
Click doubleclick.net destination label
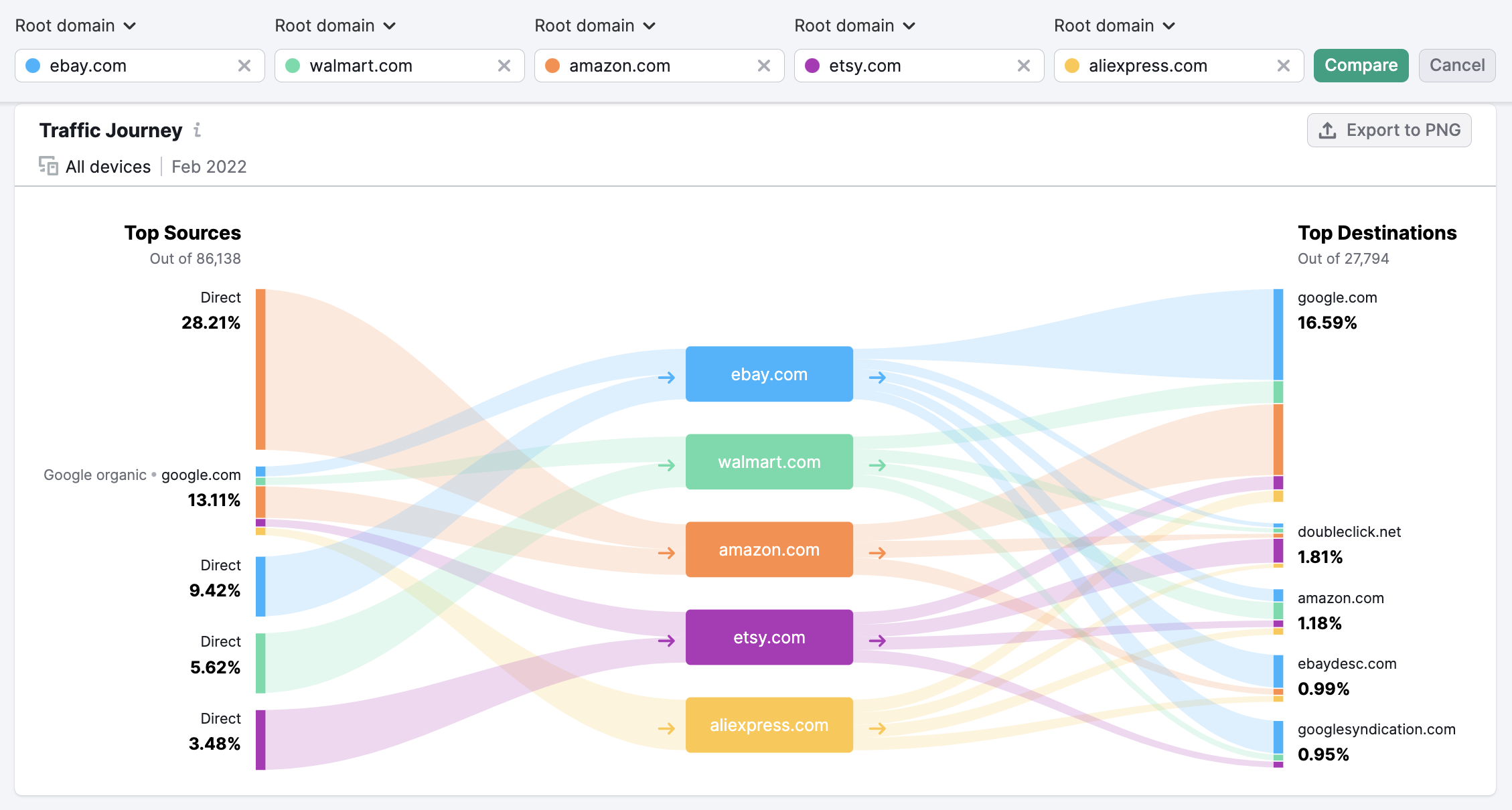pos(1349,532)
